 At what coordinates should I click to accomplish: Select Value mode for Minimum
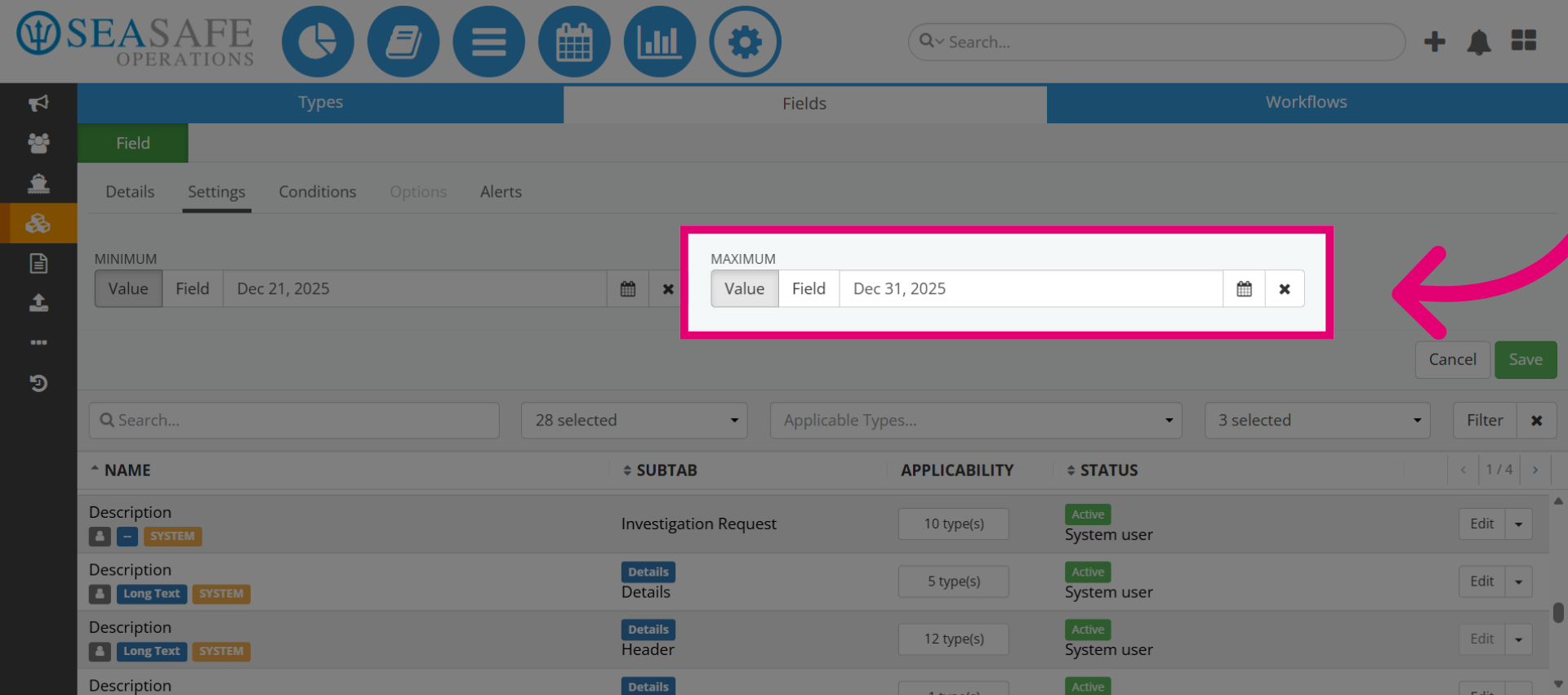[x=128, y=289]
